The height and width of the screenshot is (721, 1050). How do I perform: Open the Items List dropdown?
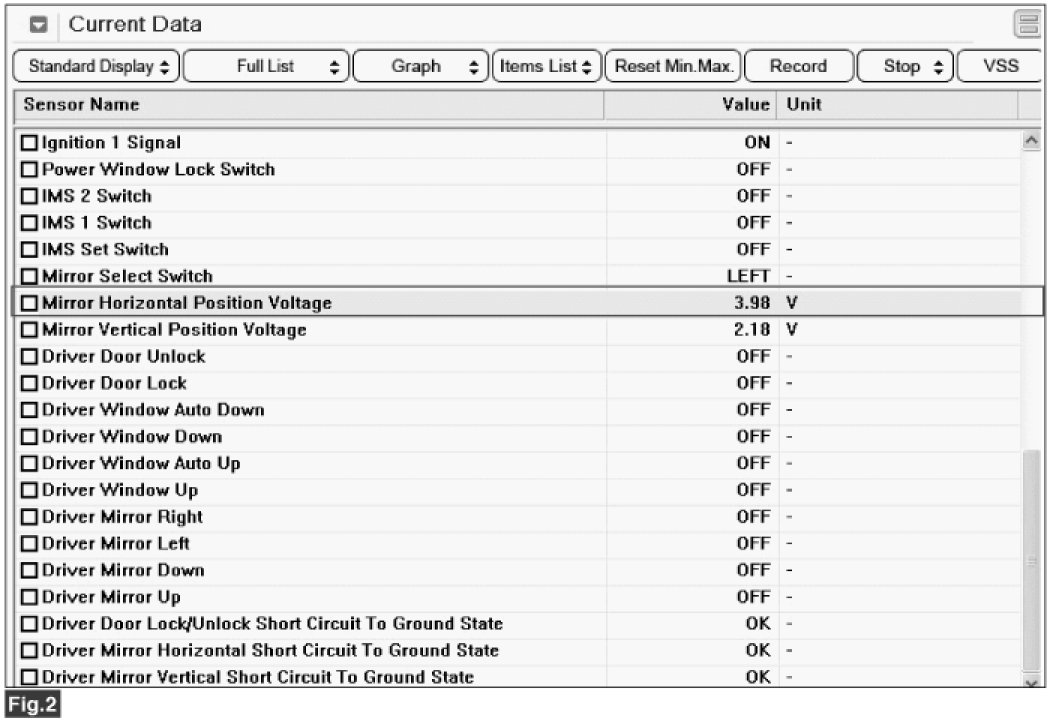[546, 67]
